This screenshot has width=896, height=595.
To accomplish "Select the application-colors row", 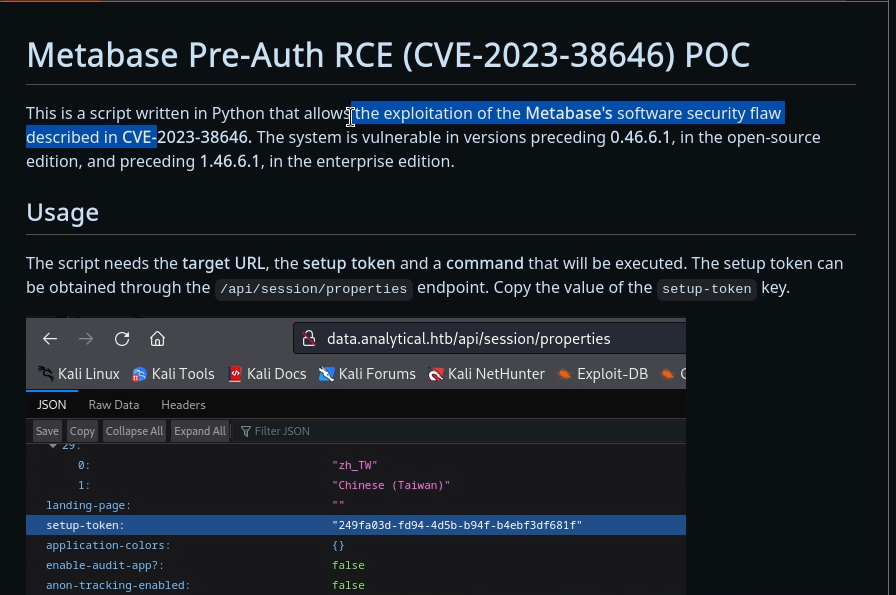I will pyautogui.click(x=355, y=545).
